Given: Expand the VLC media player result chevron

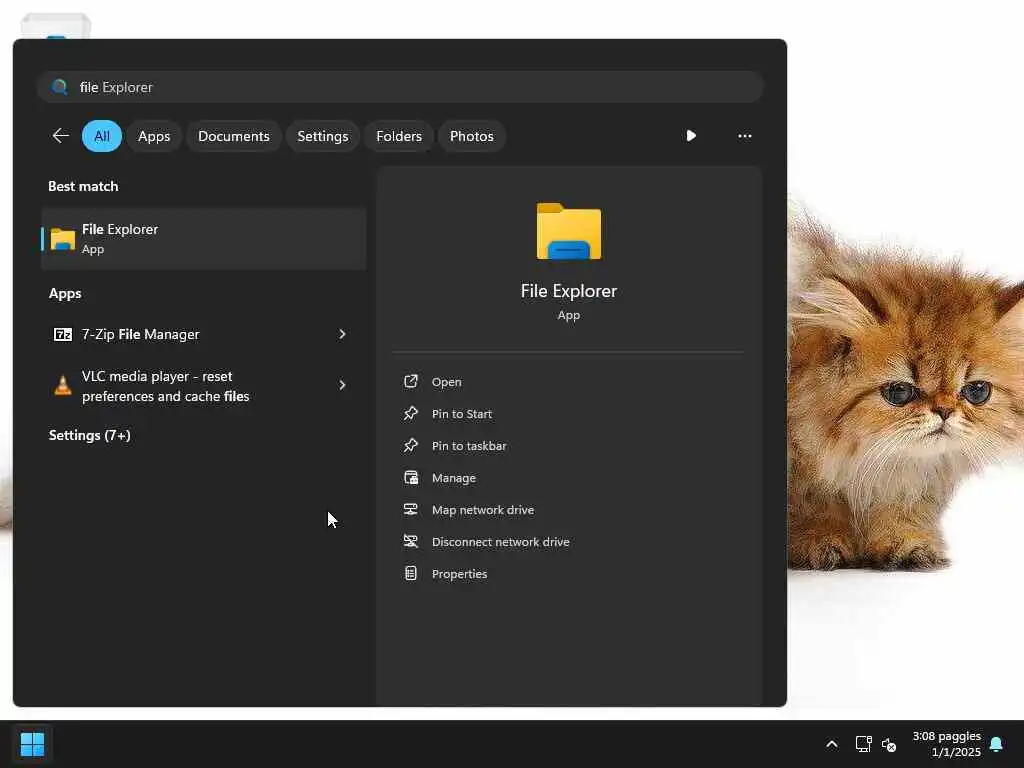Looking at the screenshot, I should click(342, 385).
